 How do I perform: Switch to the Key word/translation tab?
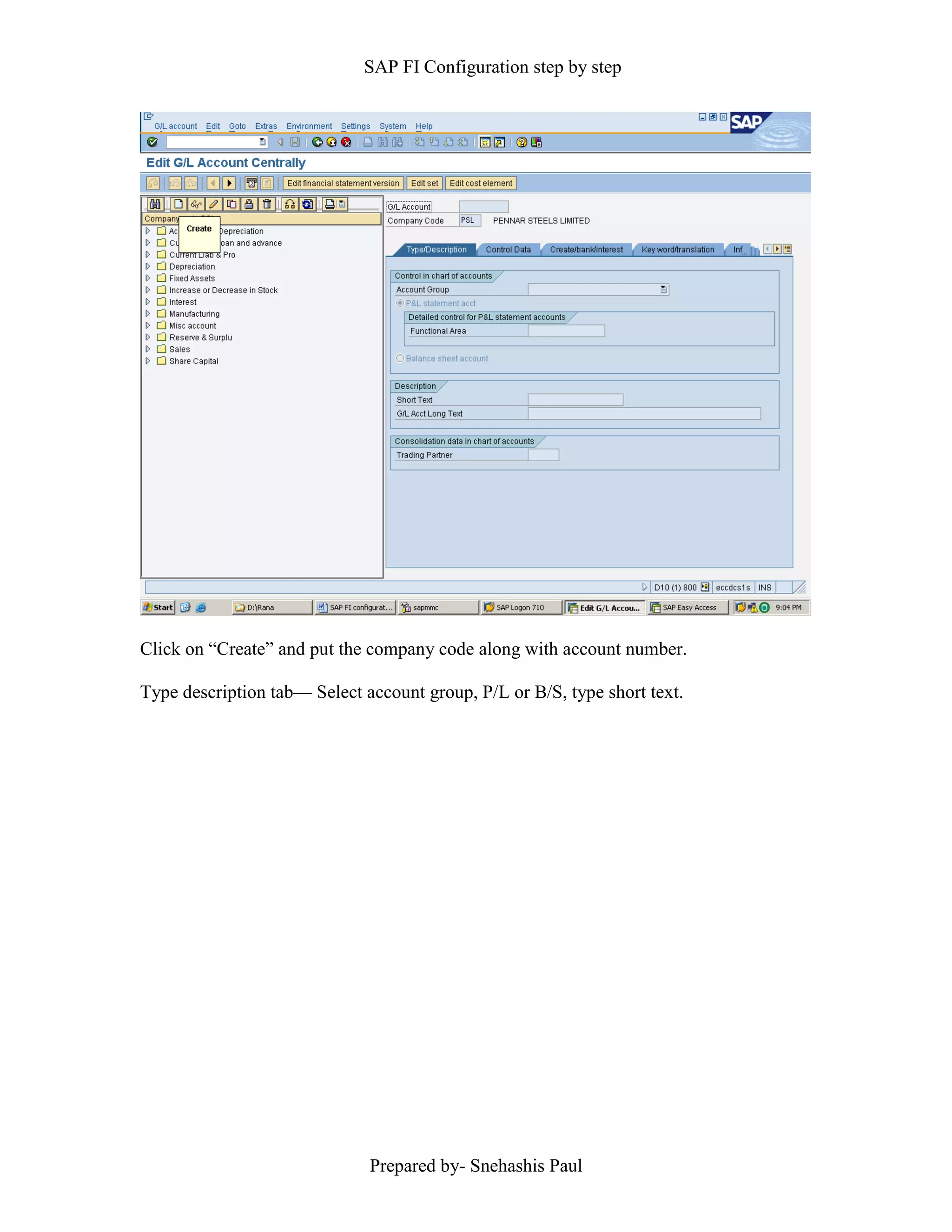[678, 249]
